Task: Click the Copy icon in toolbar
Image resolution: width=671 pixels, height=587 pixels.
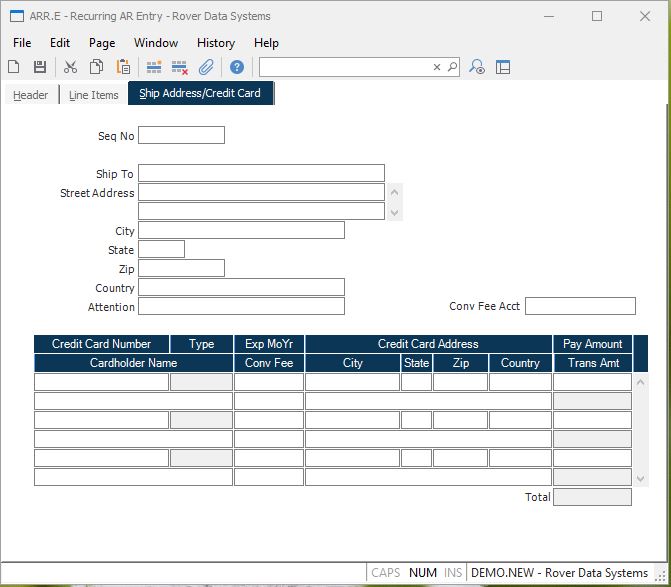Action: [97, 67]
